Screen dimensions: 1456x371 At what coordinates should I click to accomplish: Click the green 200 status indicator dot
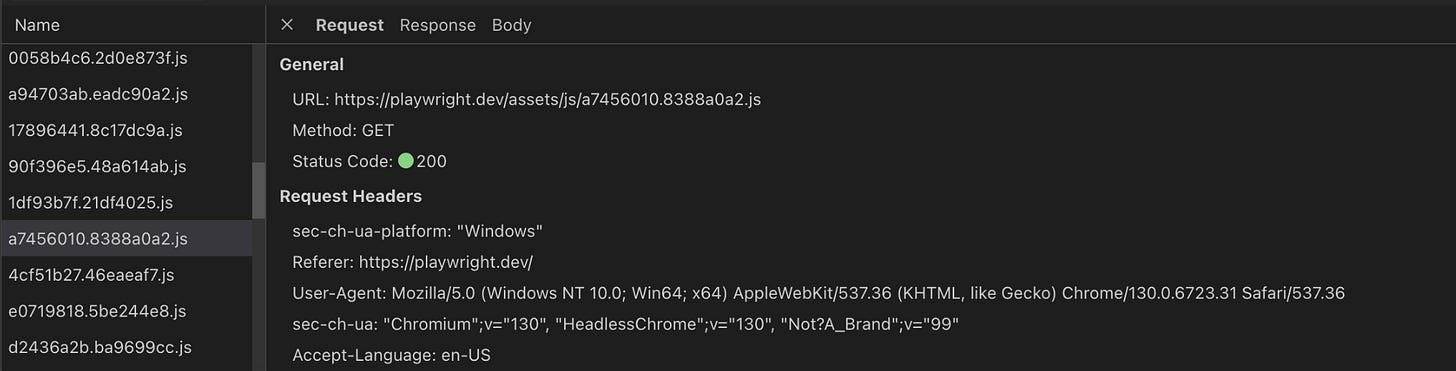[x=405, y=161]
